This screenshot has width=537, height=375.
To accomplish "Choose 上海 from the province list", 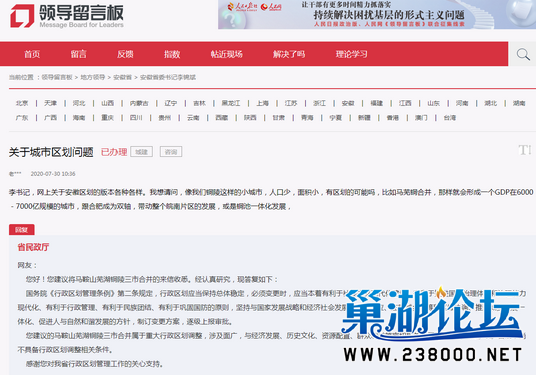I will [x=262, y=103].
